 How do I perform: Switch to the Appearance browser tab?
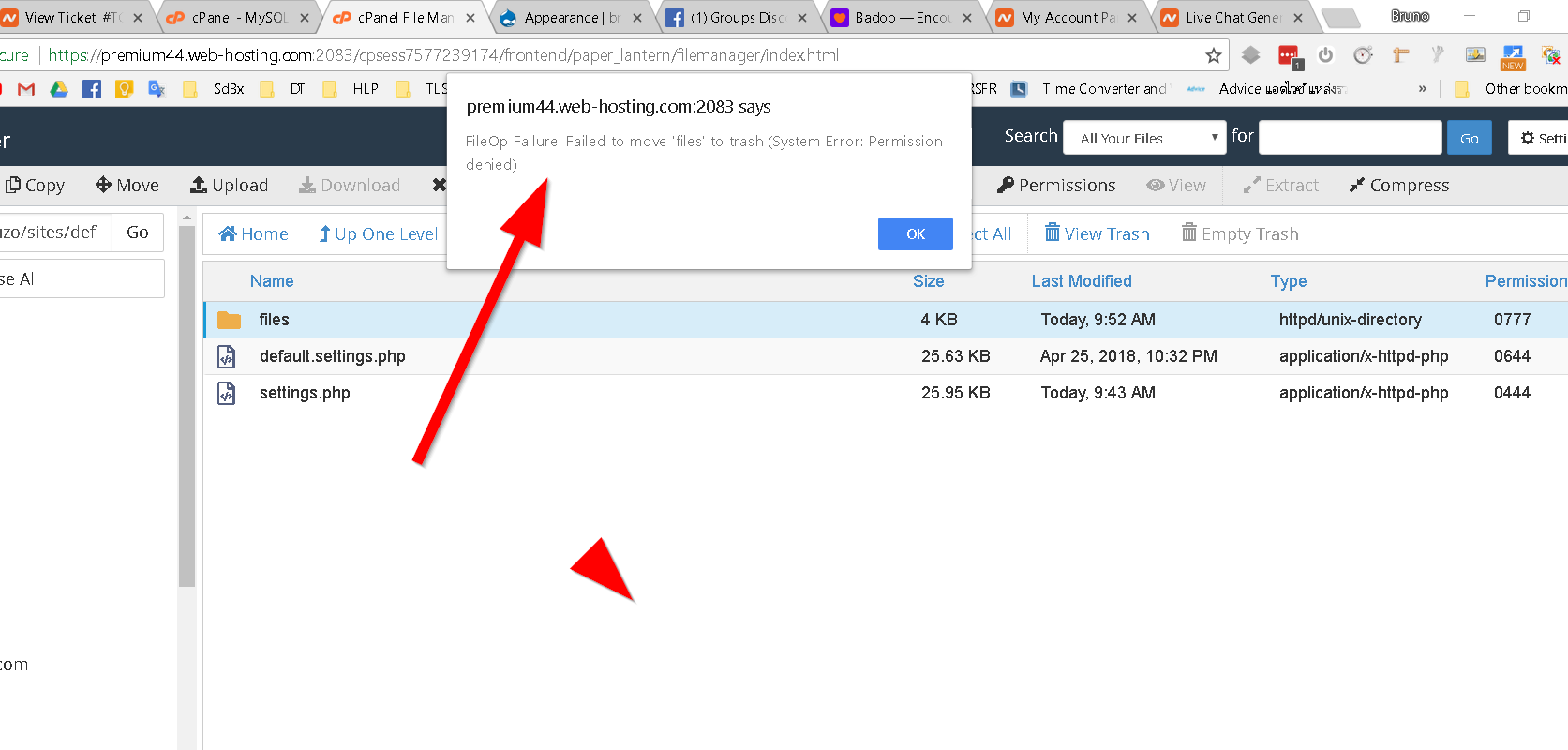pyautogui.click(x=572, y=17)
